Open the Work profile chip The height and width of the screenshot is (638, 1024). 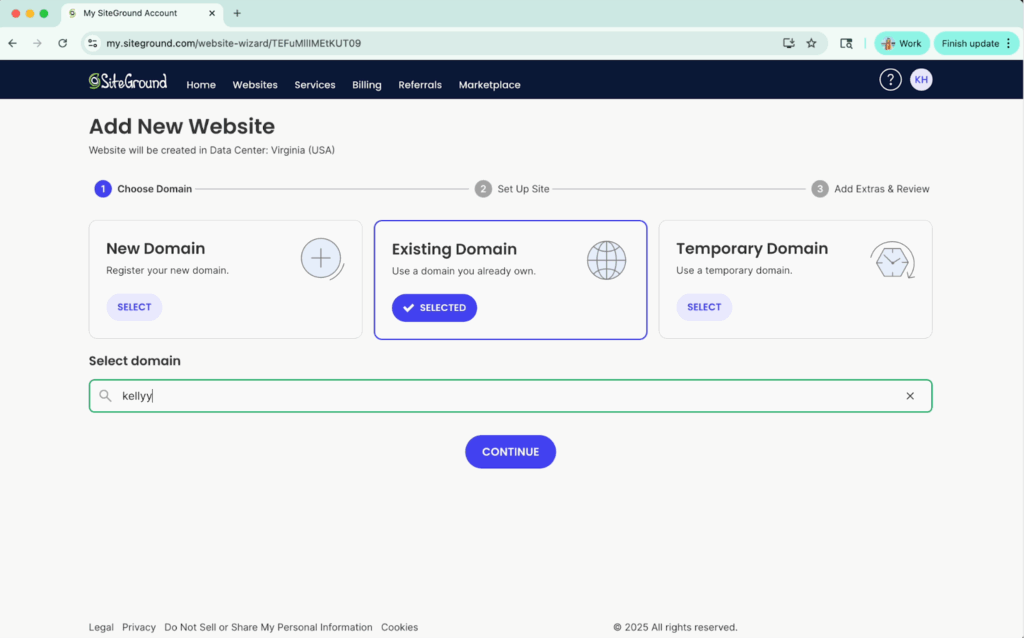[901, 43]
